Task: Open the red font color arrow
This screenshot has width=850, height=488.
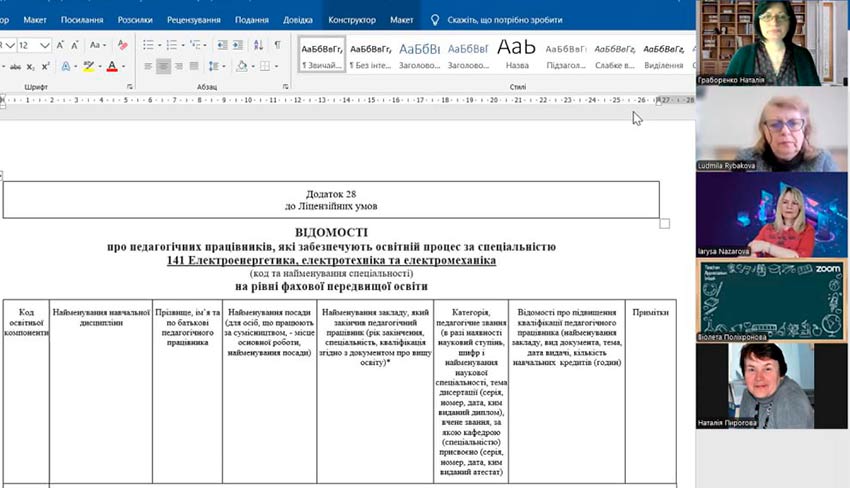Action: [124, 67]
